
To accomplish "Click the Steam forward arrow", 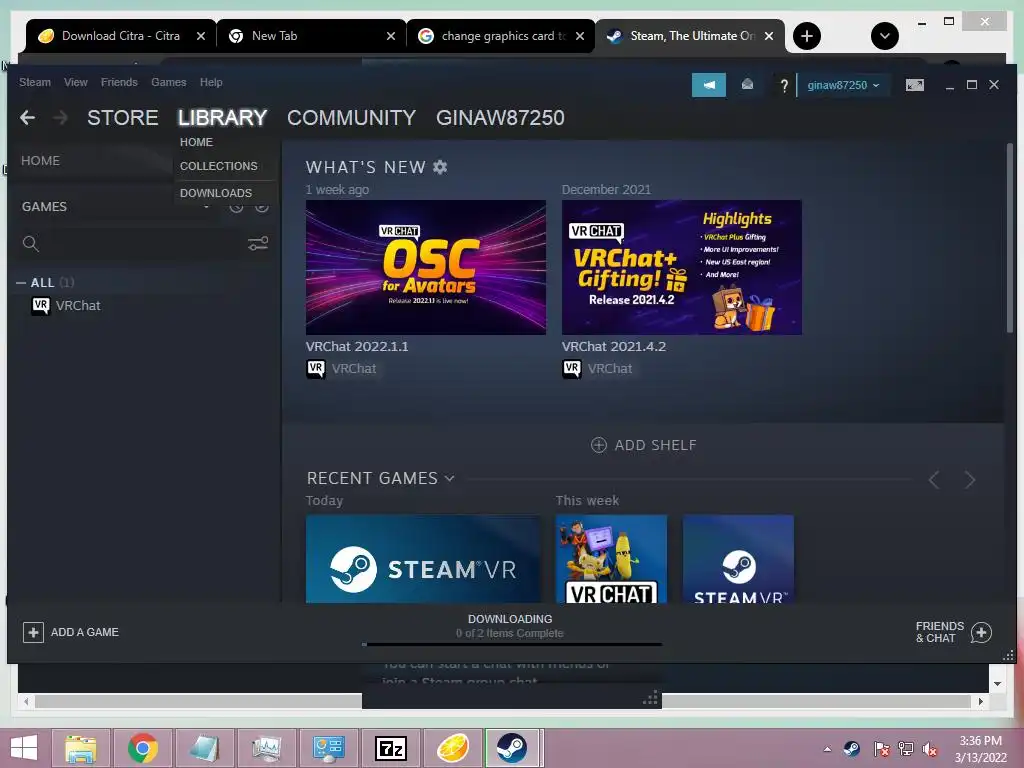I will click(x=60, y=118).
